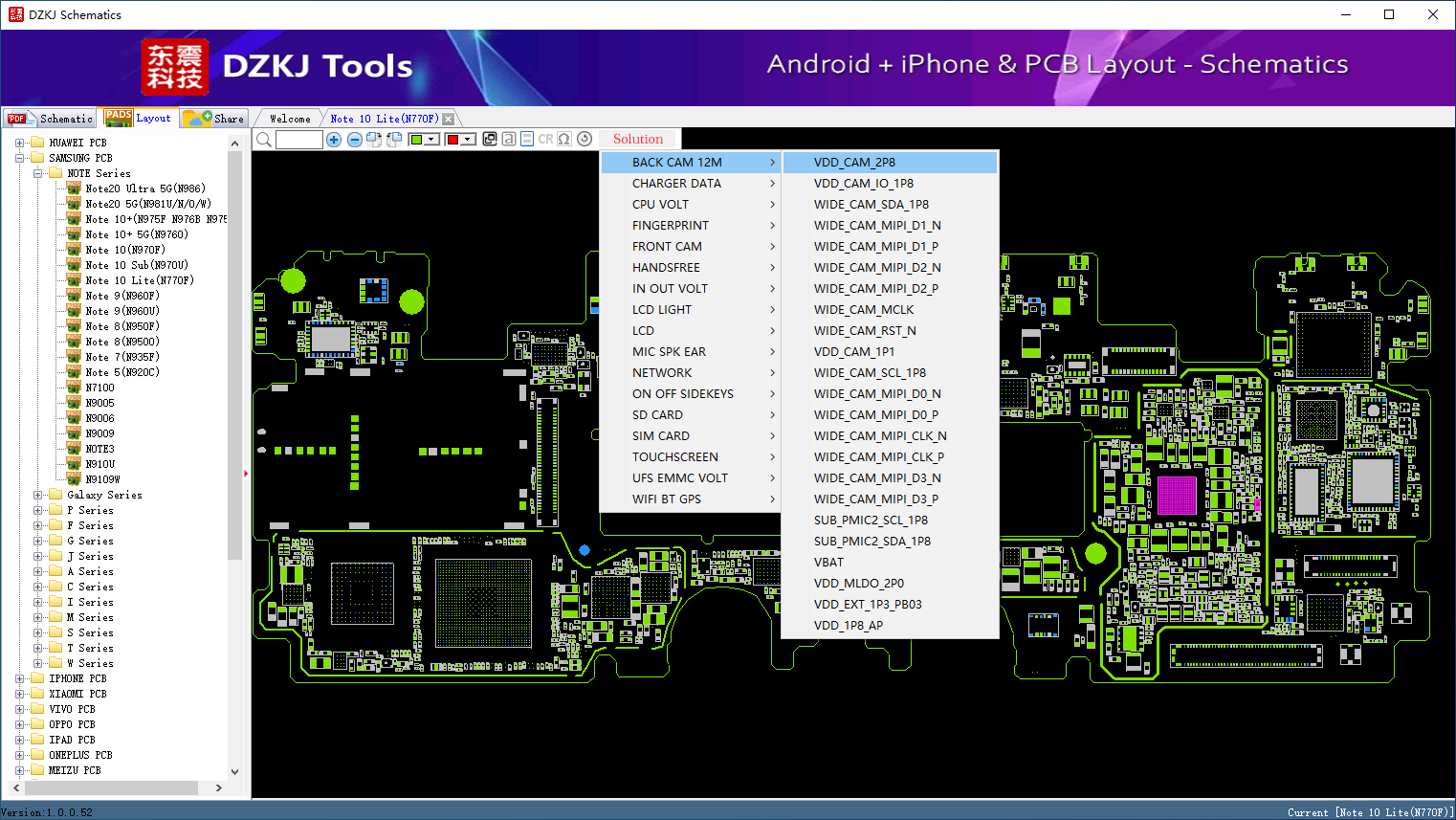Screen dimensions: 1456x820
Task: Zoom out with the blue minus icon
Action: (354, 140)
